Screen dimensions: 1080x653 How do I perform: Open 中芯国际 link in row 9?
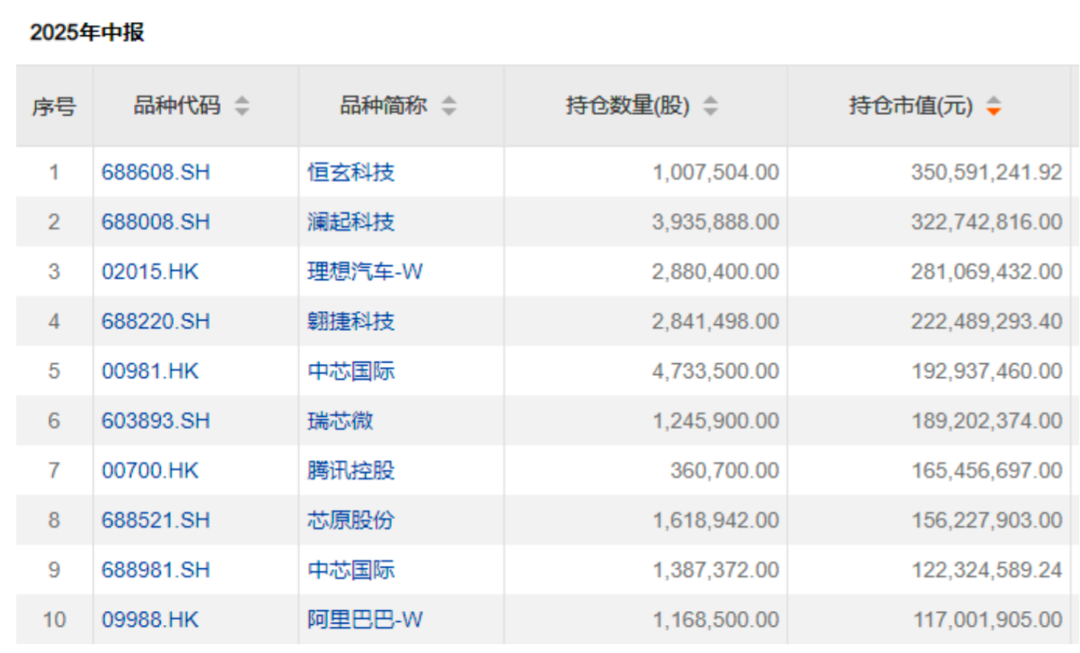pyautogui.click(x=351, y=570)
